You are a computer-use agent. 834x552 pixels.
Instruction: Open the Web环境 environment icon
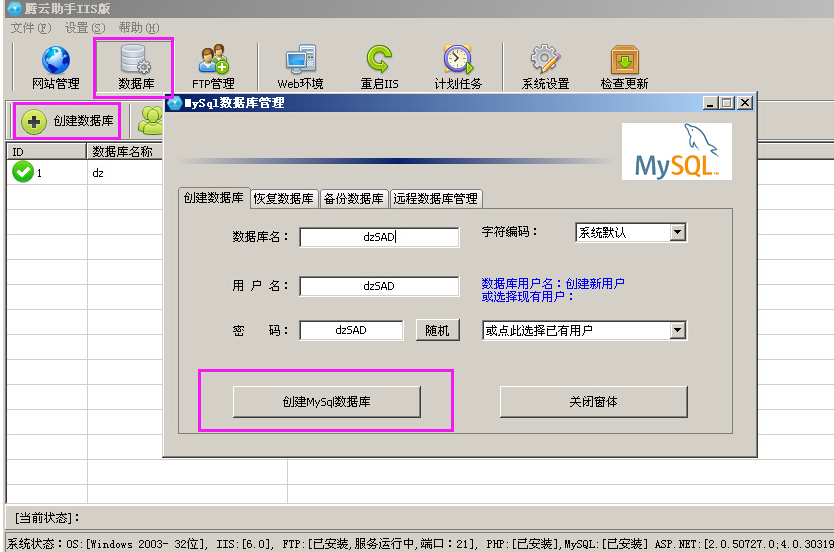click(x=300, y=68)
